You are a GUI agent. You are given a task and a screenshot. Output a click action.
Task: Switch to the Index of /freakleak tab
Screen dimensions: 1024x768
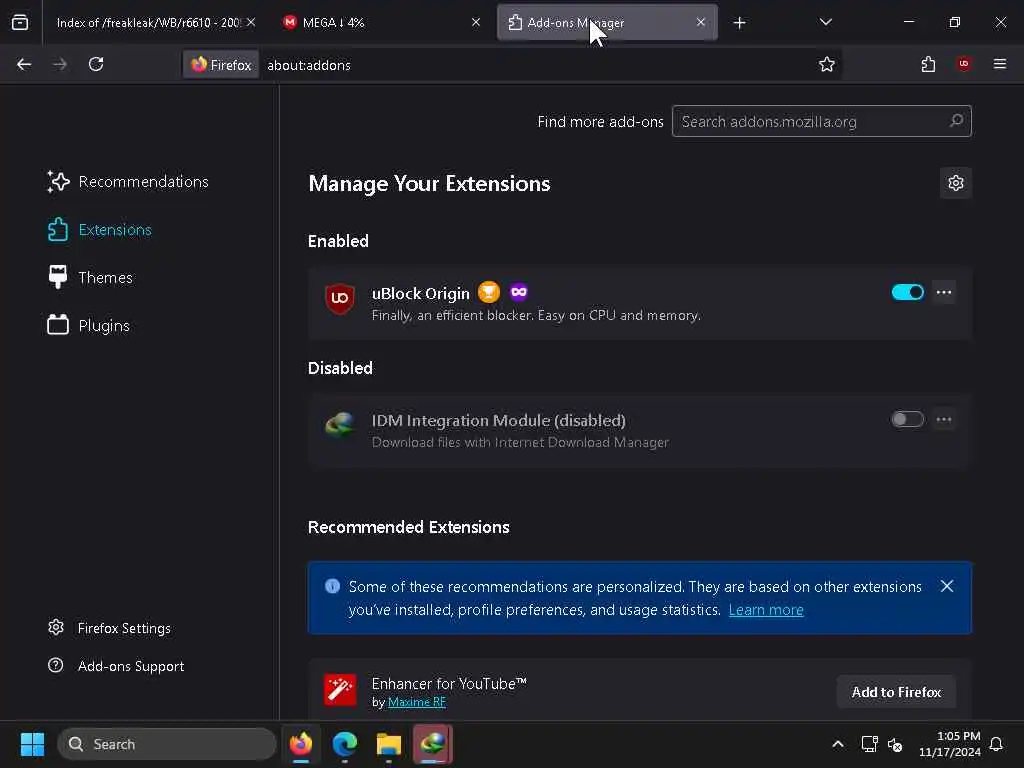coord(148,22)
